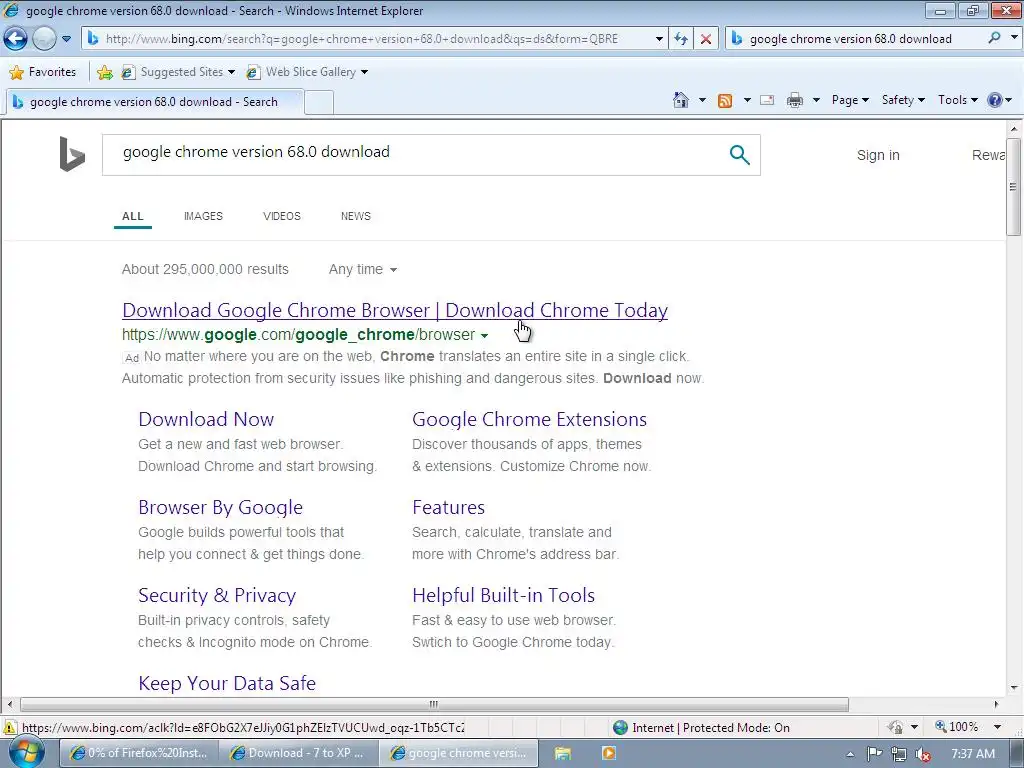
Task: Click the Download Now link
Action: [206, 419]
